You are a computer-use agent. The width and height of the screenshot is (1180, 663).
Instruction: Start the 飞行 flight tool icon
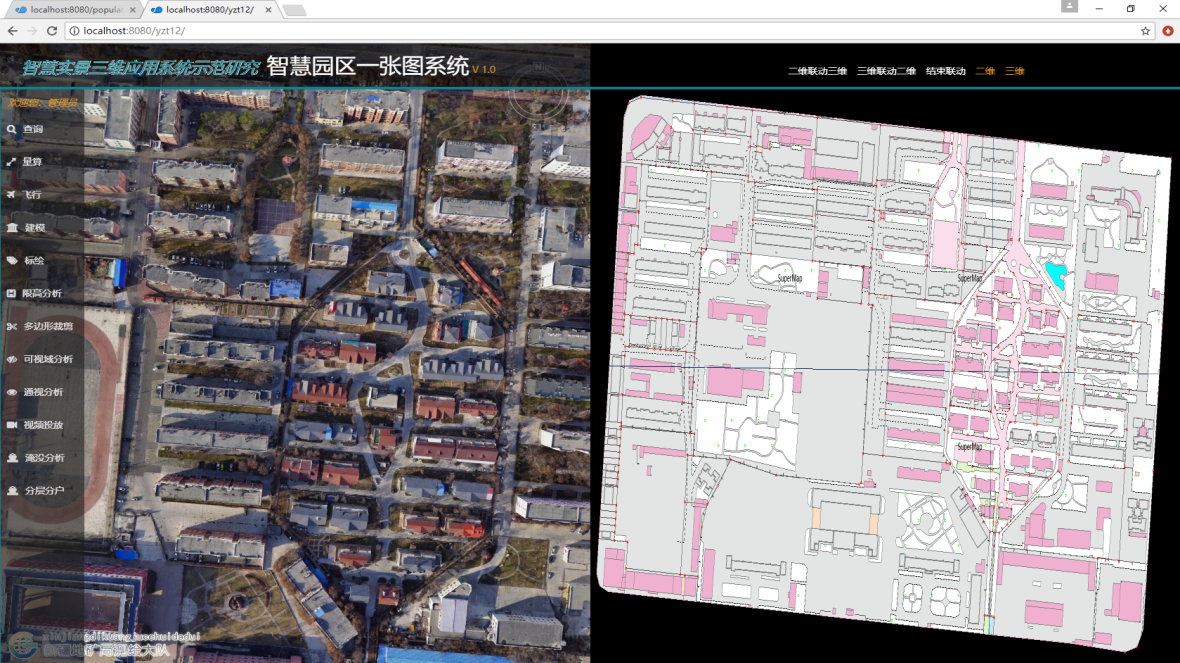click(x=11, y=195)
